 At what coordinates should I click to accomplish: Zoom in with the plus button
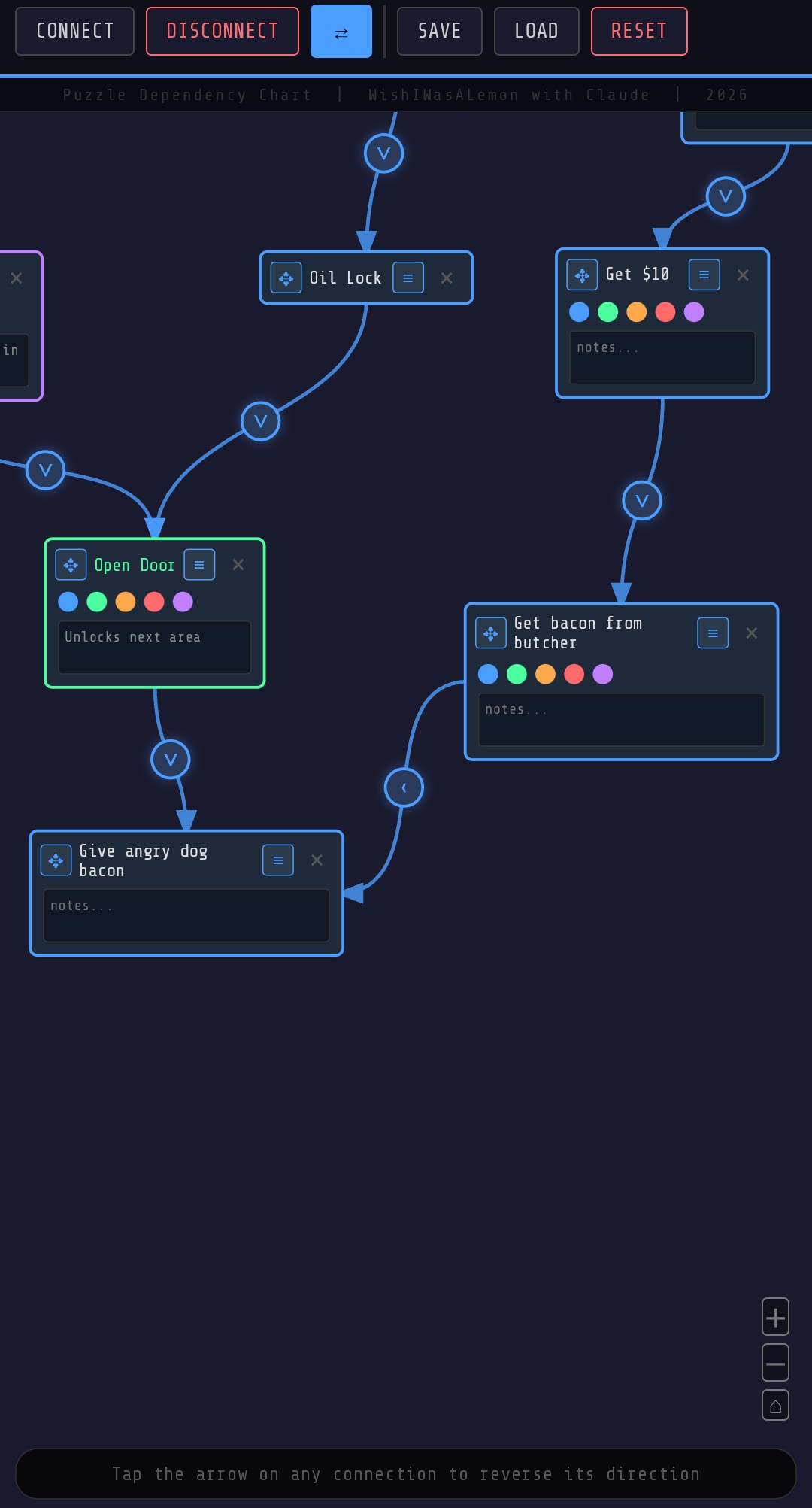(x=775, y=1317)
